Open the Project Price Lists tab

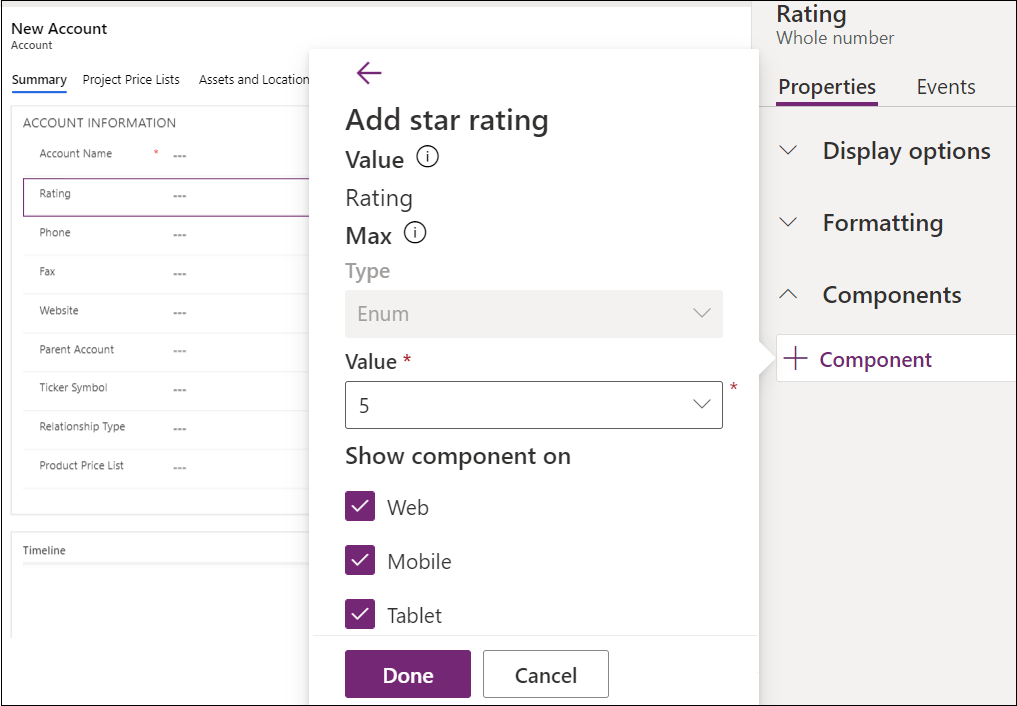click(x=131, y=80)
